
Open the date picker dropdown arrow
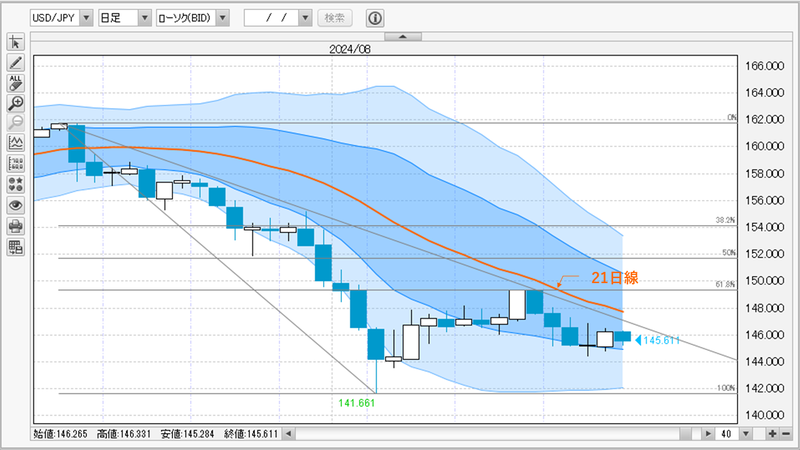pyautogui.click(x=307, y=18)
